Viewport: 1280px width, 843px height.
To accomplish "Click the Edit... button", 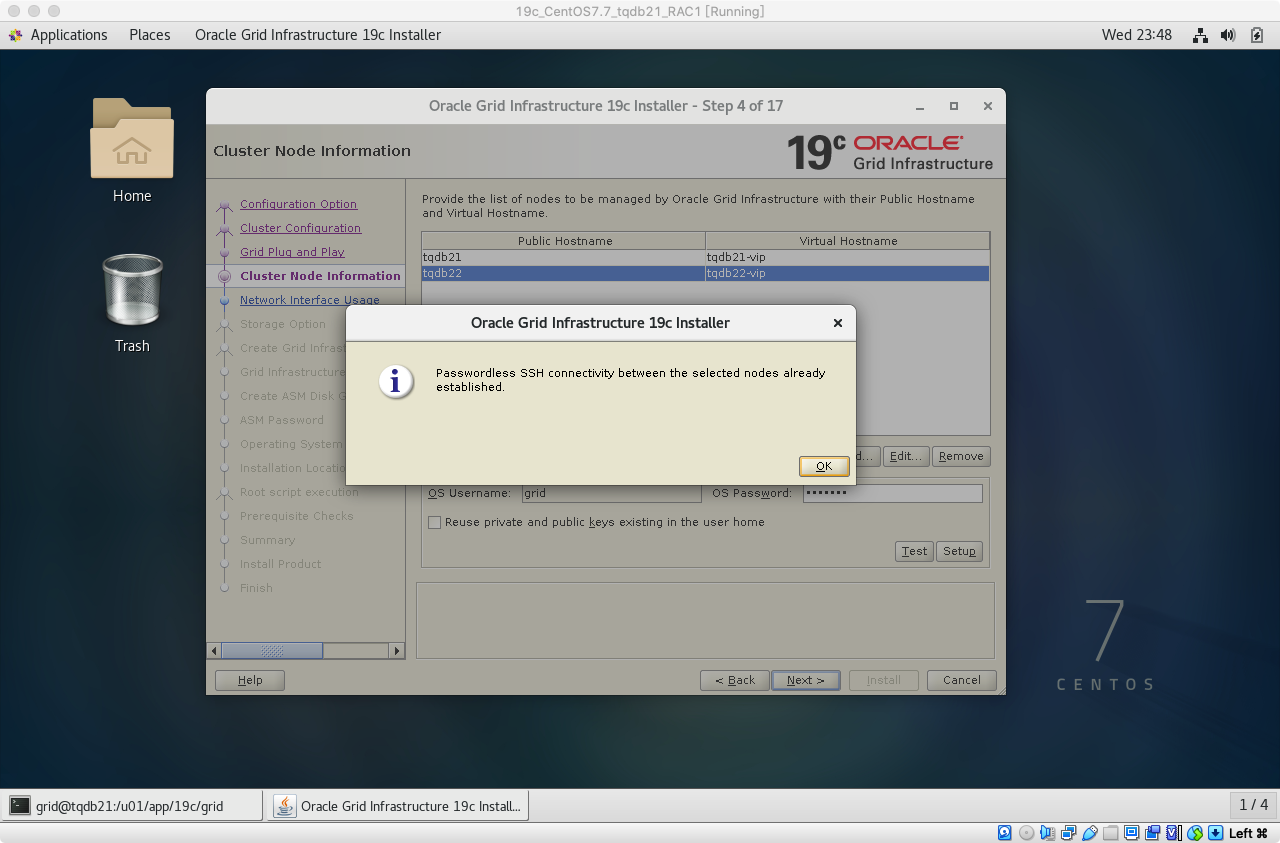I will (906, 456).
